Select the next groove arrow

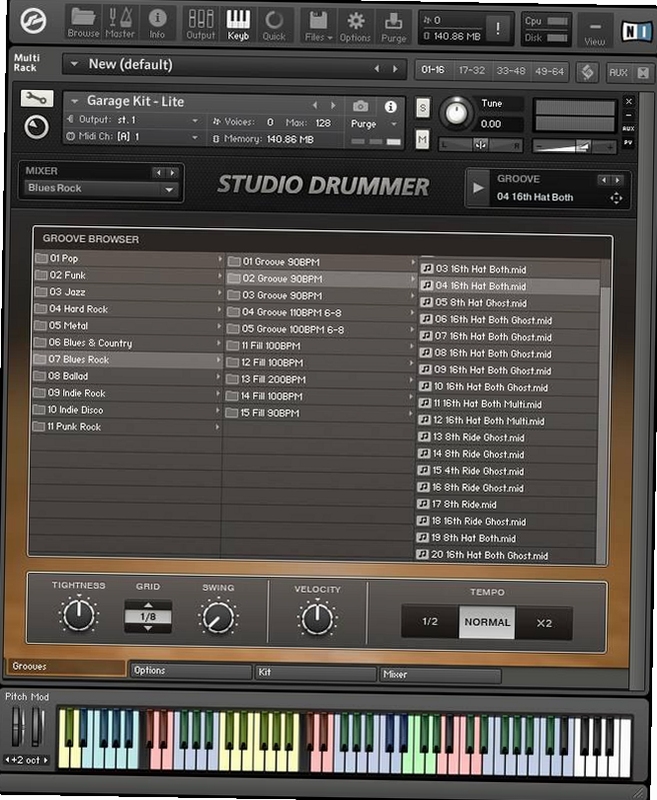[x=618, y=180]
